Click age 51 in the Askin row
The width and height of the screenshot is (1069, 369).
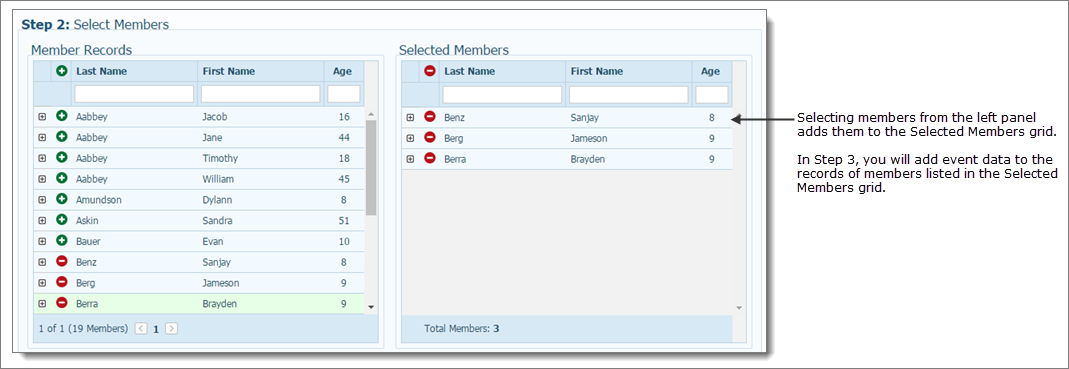(344, 221)
